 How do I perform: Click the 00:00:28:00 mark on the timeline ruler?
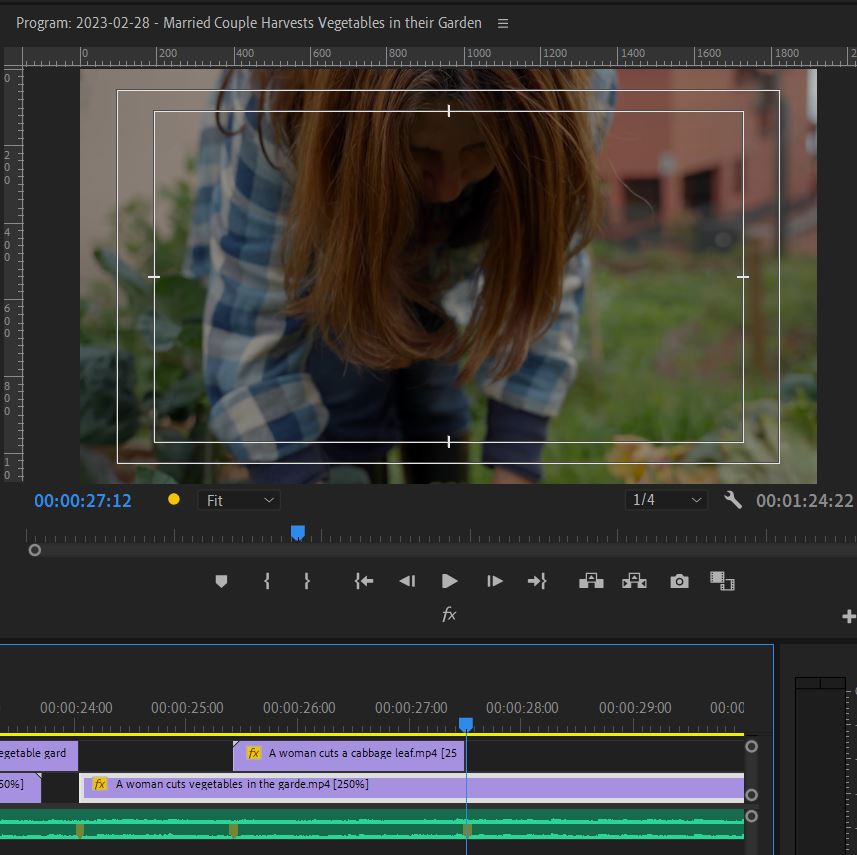pos(522,708)
